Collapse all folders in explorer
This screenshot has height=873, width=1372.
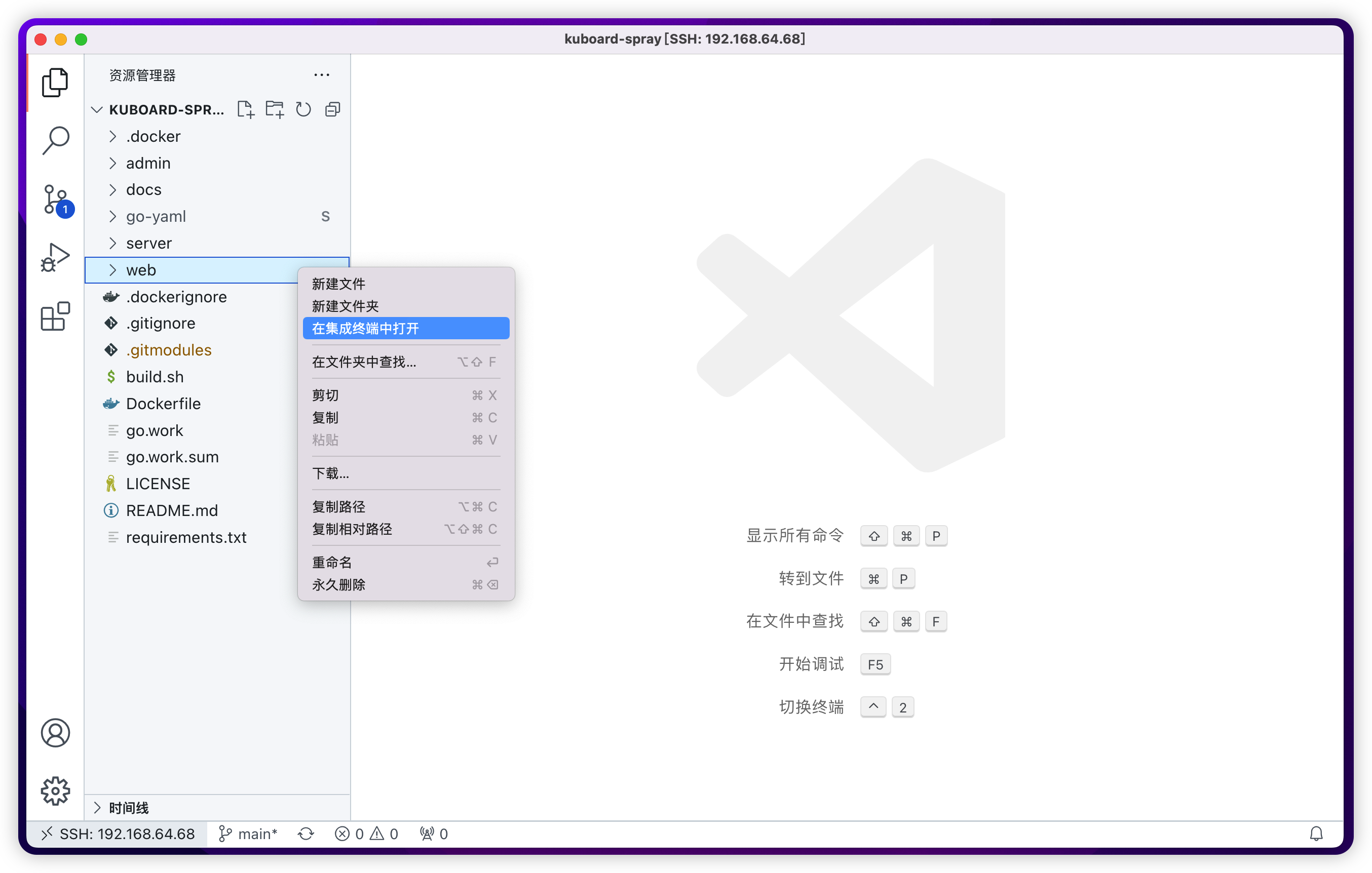[x=333, y=109]
